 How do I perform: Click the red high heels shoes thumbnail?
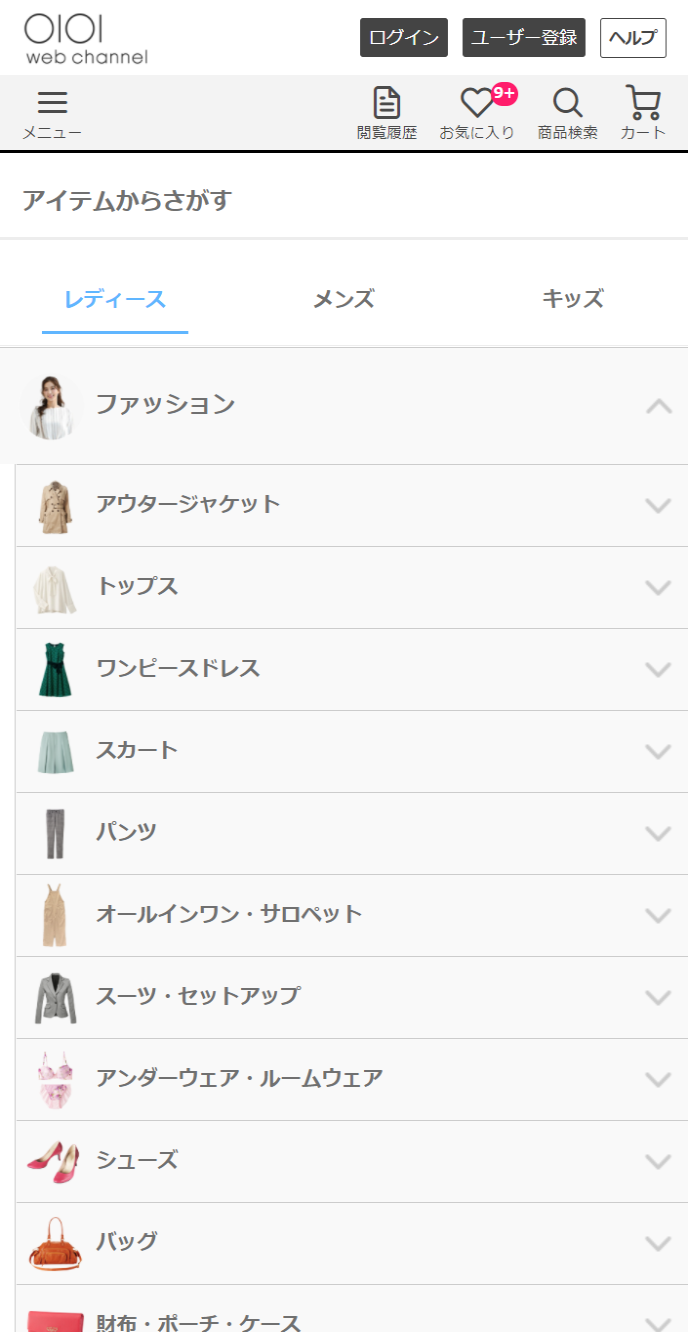56,1161
